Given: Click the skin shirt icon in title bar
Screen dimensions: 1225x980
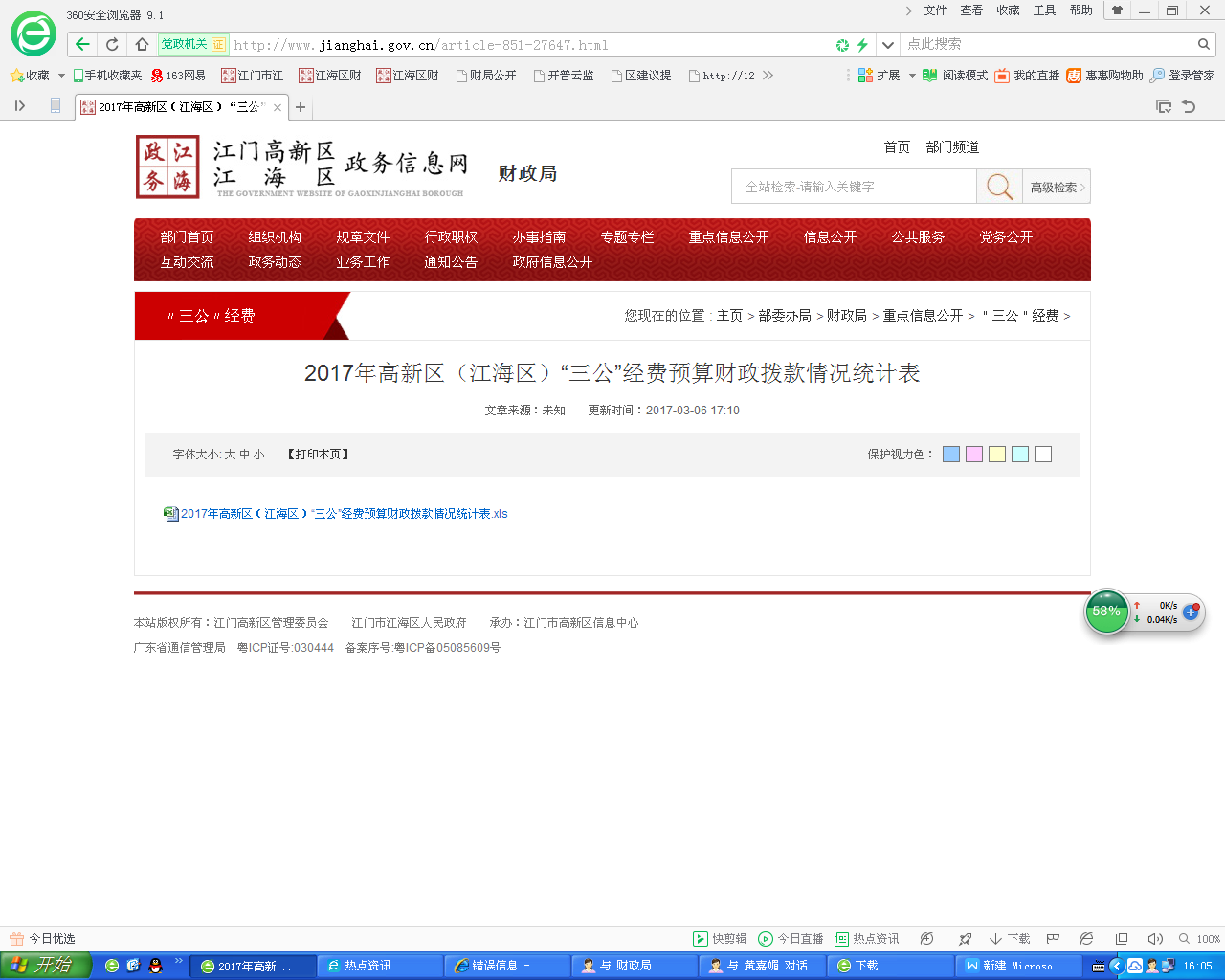Looking at the screenshot, I should 1117,11.
